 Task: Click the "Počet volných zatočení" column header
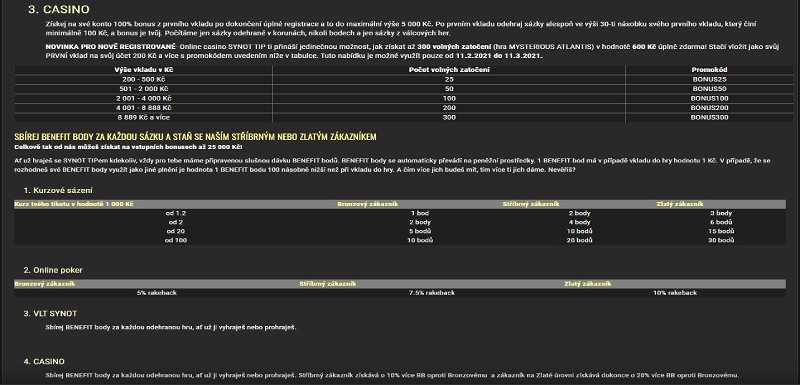(449, 70)
